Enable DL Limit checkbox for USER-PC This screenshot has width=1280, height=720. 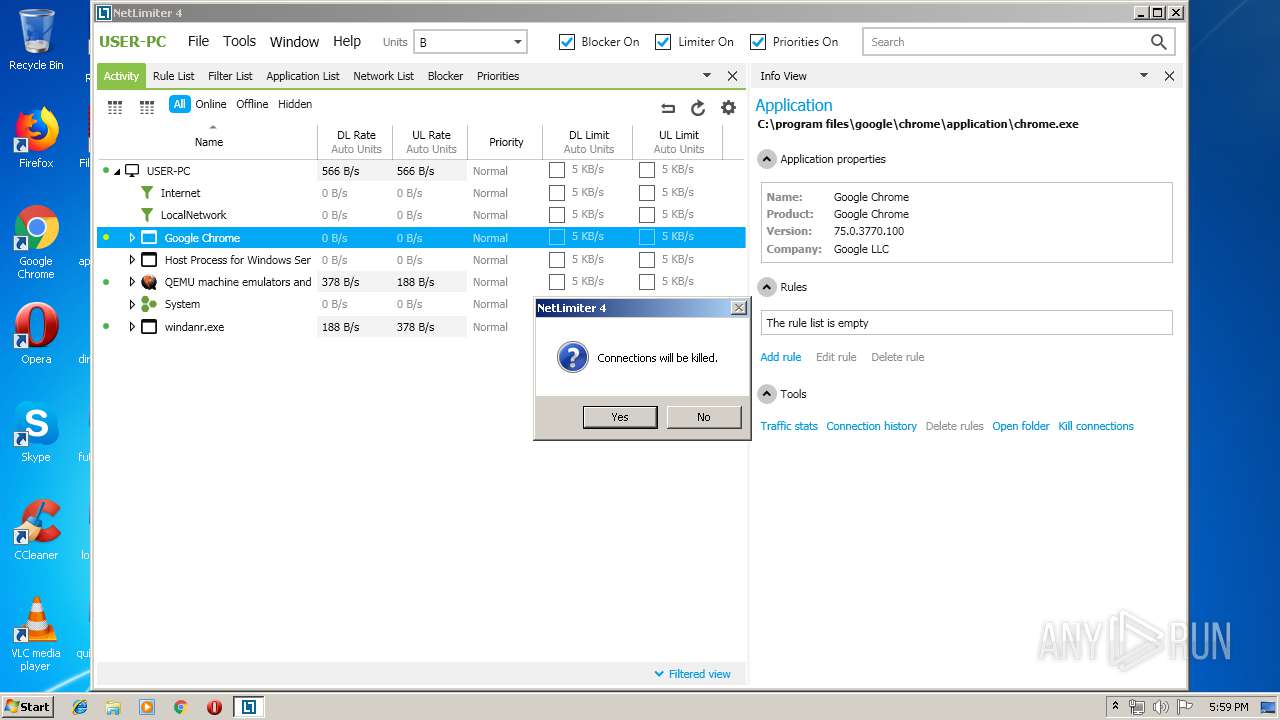557,170
